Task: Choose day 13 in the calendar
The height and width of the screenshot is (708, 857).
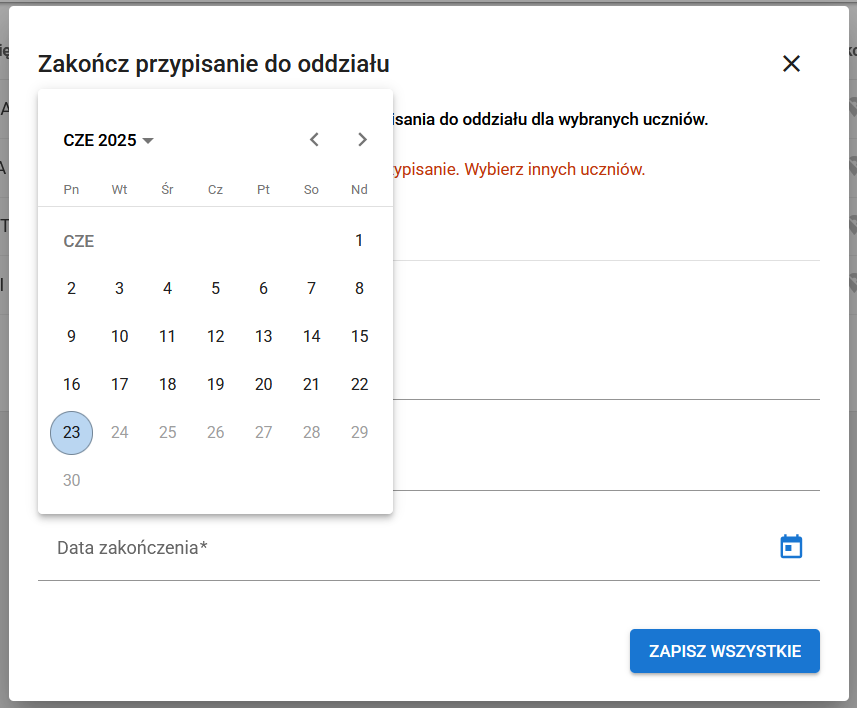Action: (x=263, y=337)
